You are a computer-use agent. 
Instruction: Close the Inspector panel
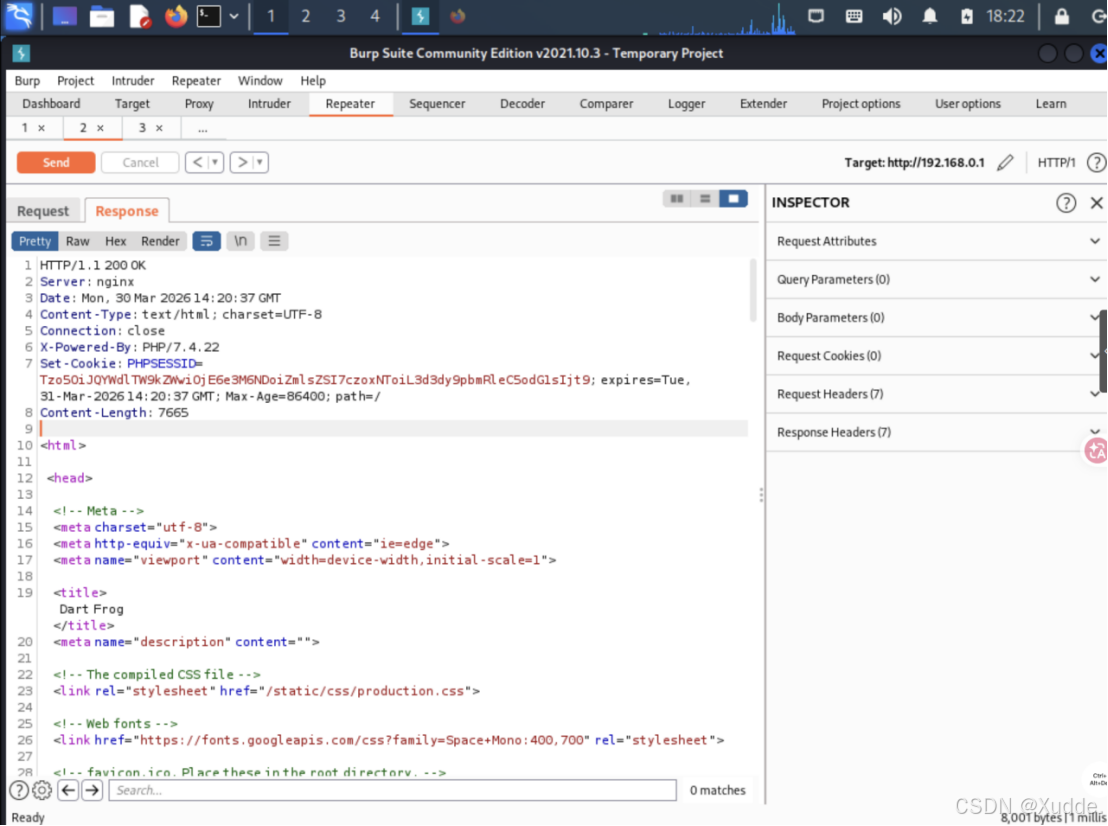pyautogui.click(x=1096, y=203)
